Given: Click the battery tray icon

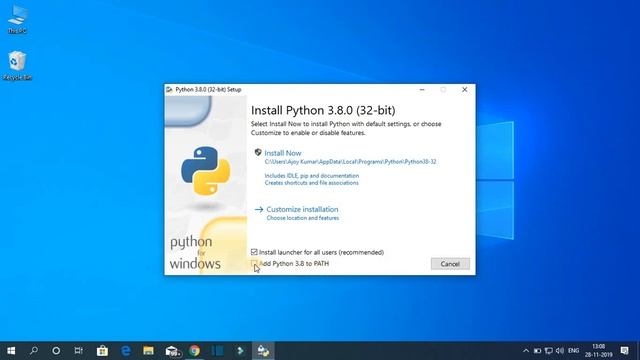Looking at the screenshot, I should (x=538, y=351).
